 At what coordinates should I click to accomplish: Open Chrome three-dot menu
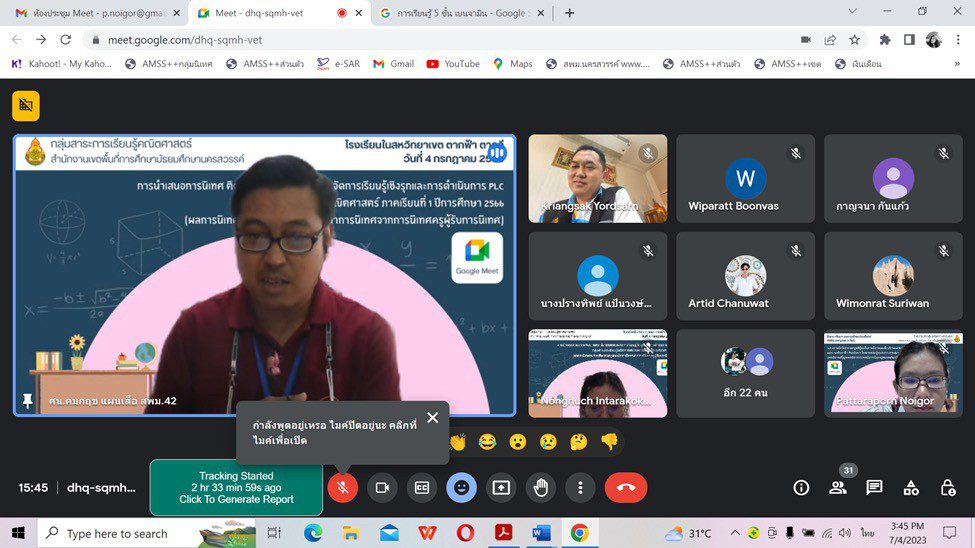coord(958,40)
